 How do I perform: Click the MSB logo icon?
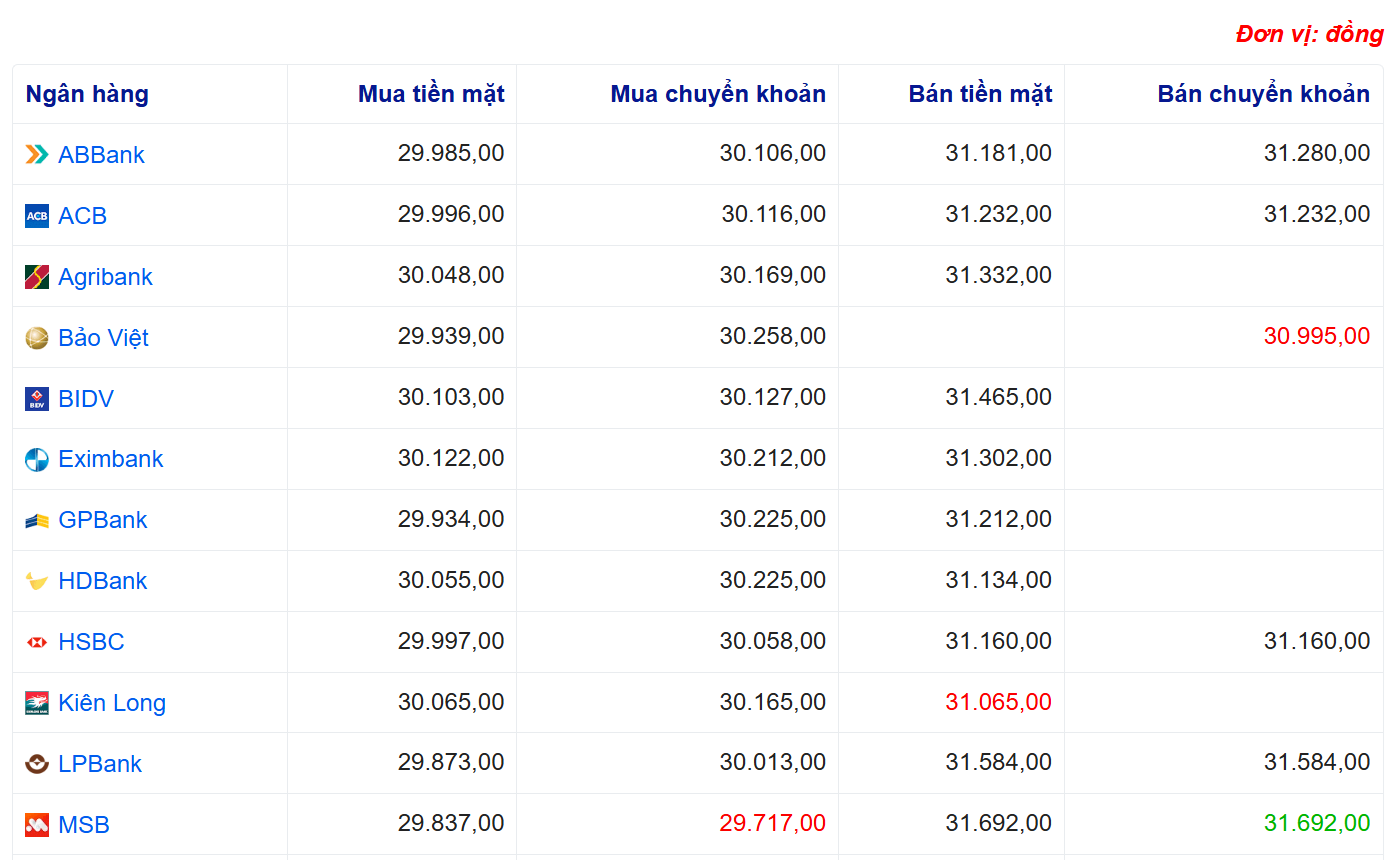(37, 825)
